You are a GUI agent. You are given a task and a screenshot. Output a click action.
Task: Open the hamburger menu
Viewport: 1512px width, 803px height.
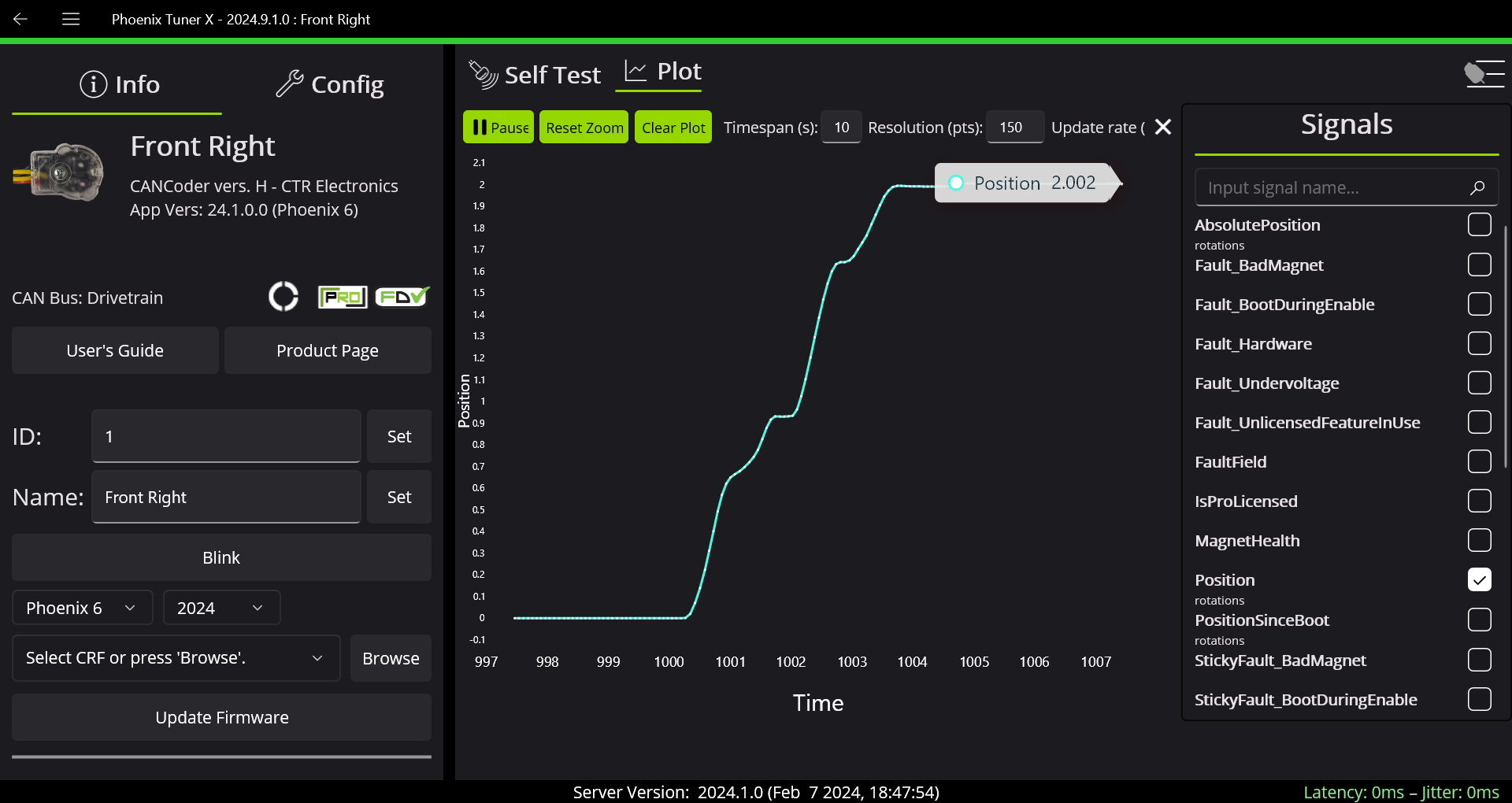[x=71, y=19]
